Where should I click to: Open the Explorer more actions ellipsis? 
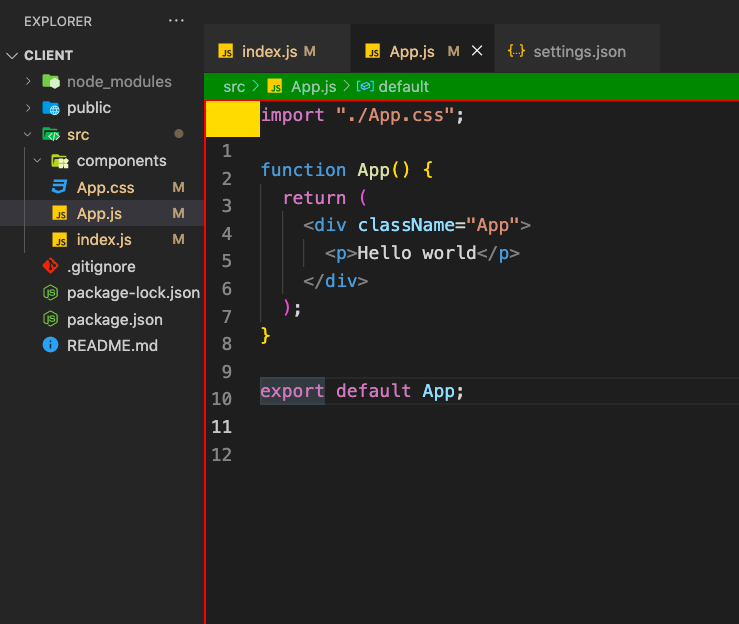176,21
